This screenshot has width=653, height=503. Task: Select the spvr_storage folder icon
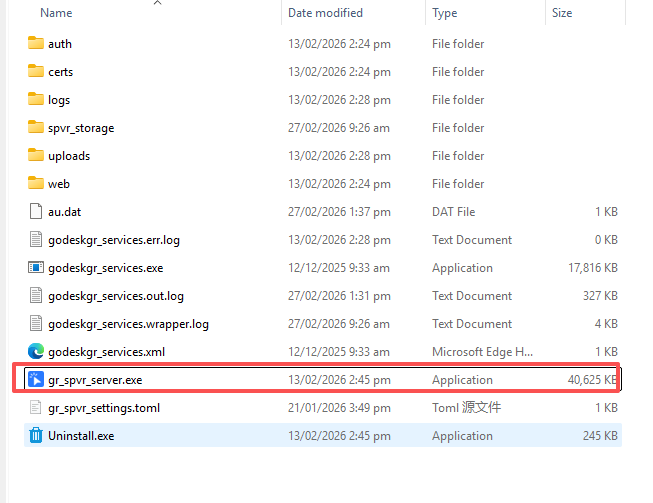click(36, 128)
